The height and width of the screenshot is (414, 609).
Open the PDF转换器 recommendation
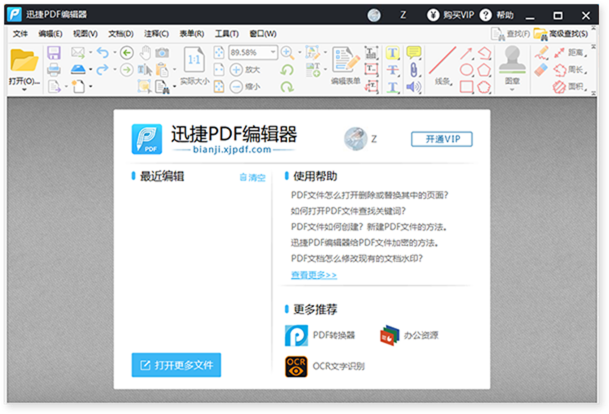point(320,335)
